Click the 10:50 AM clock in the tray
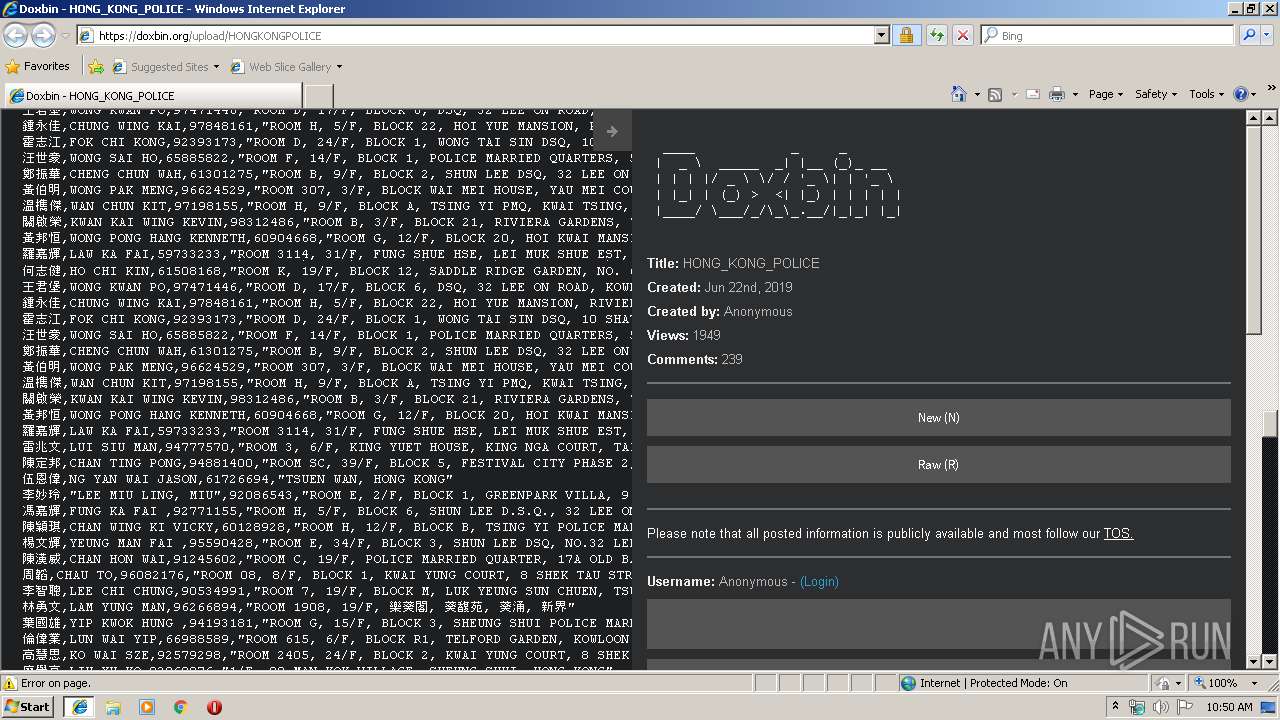The width and height of the screenshot is (1280, 720). click(x=1229, y=707)
